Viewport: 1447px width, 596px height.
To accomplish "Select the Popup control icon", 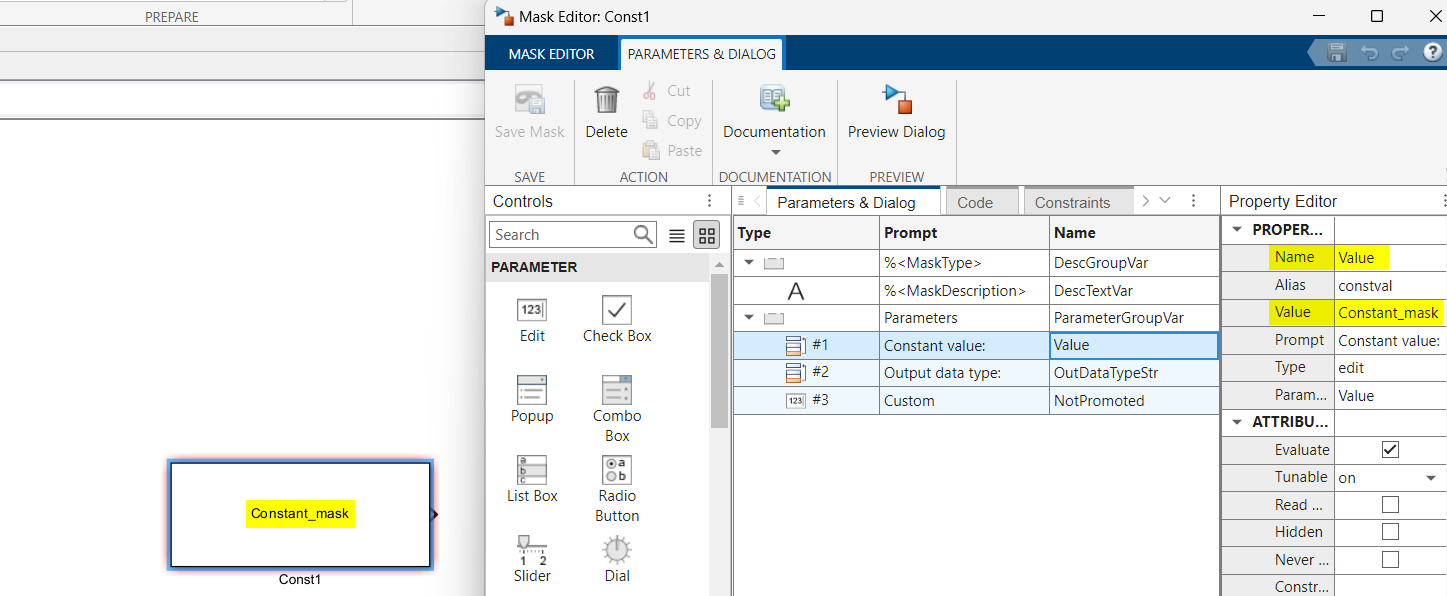I will pos(531,392).
